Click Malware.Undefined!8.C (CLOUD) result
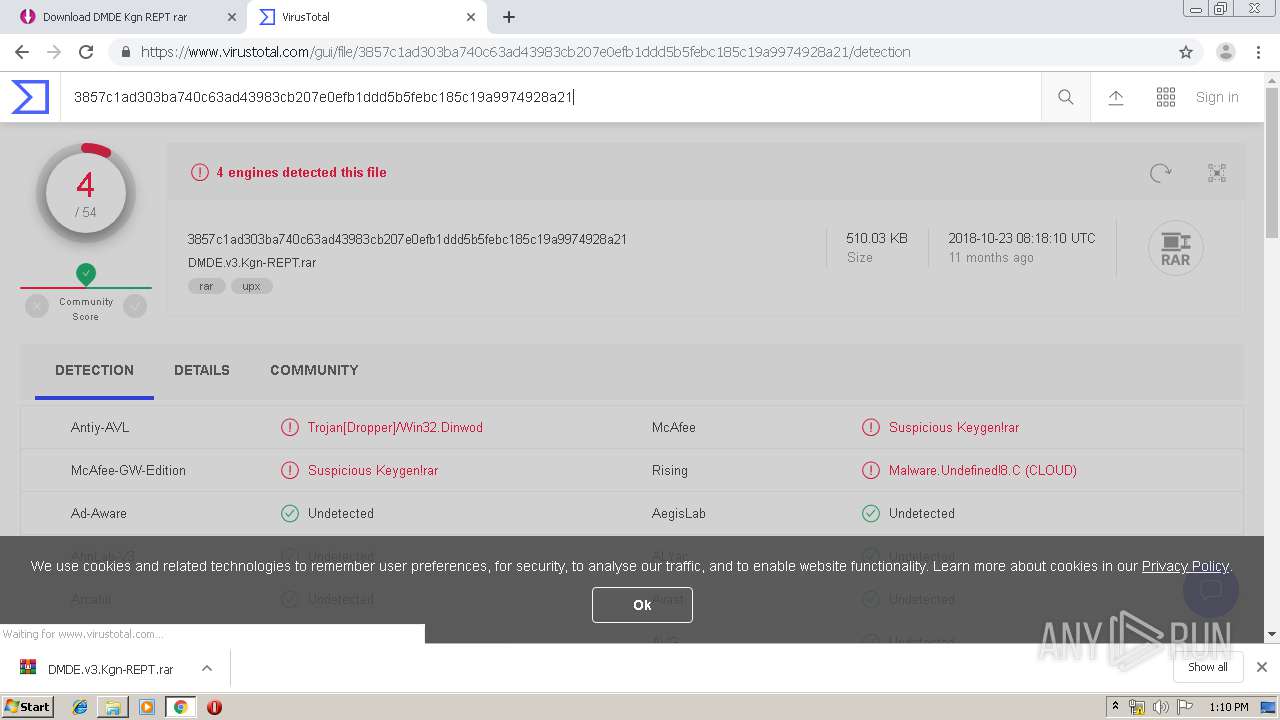The image size is (1280, 720). [983, 470]
